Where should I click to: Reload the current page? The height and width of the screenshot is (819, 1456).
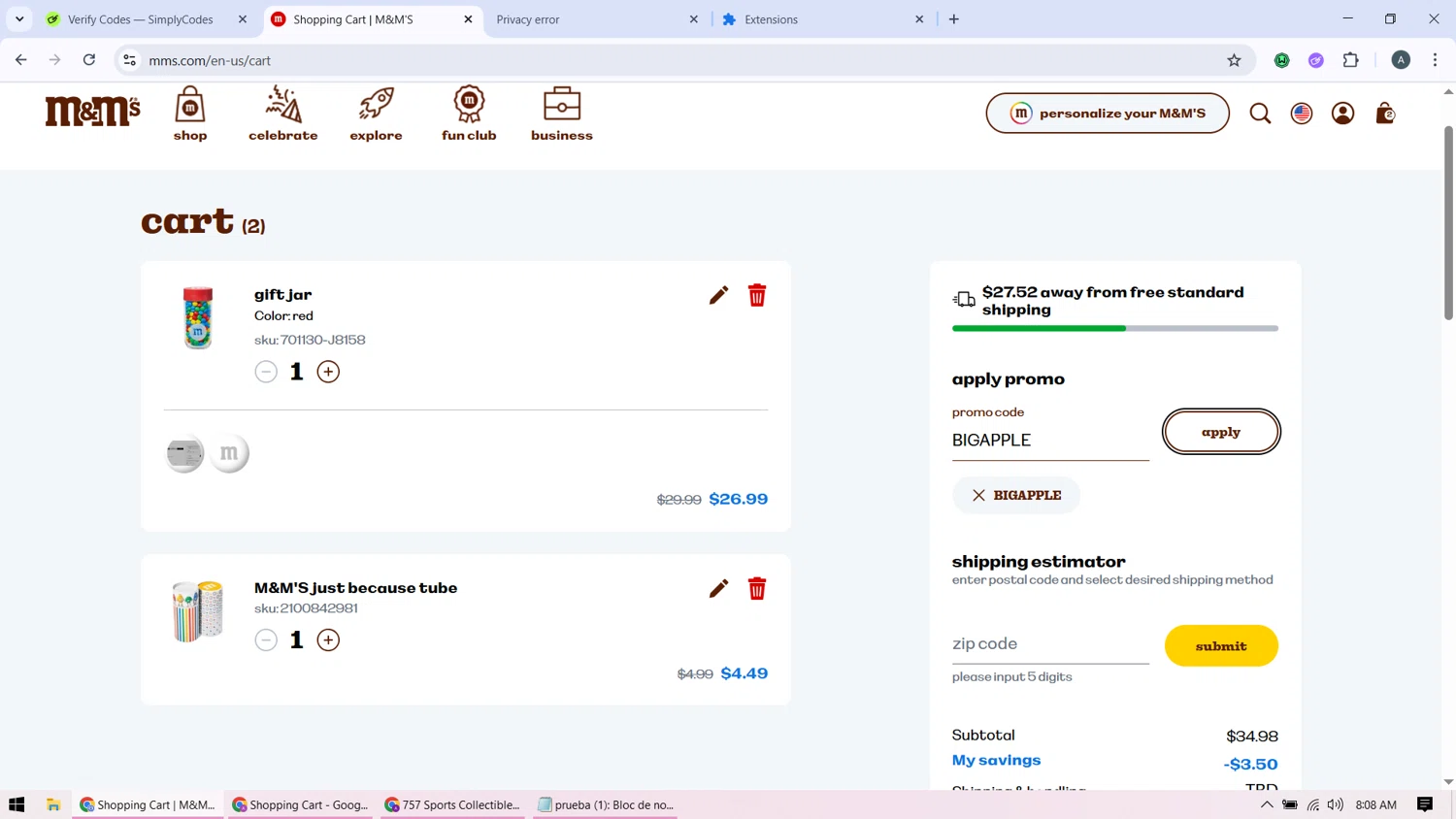point(89,60)
